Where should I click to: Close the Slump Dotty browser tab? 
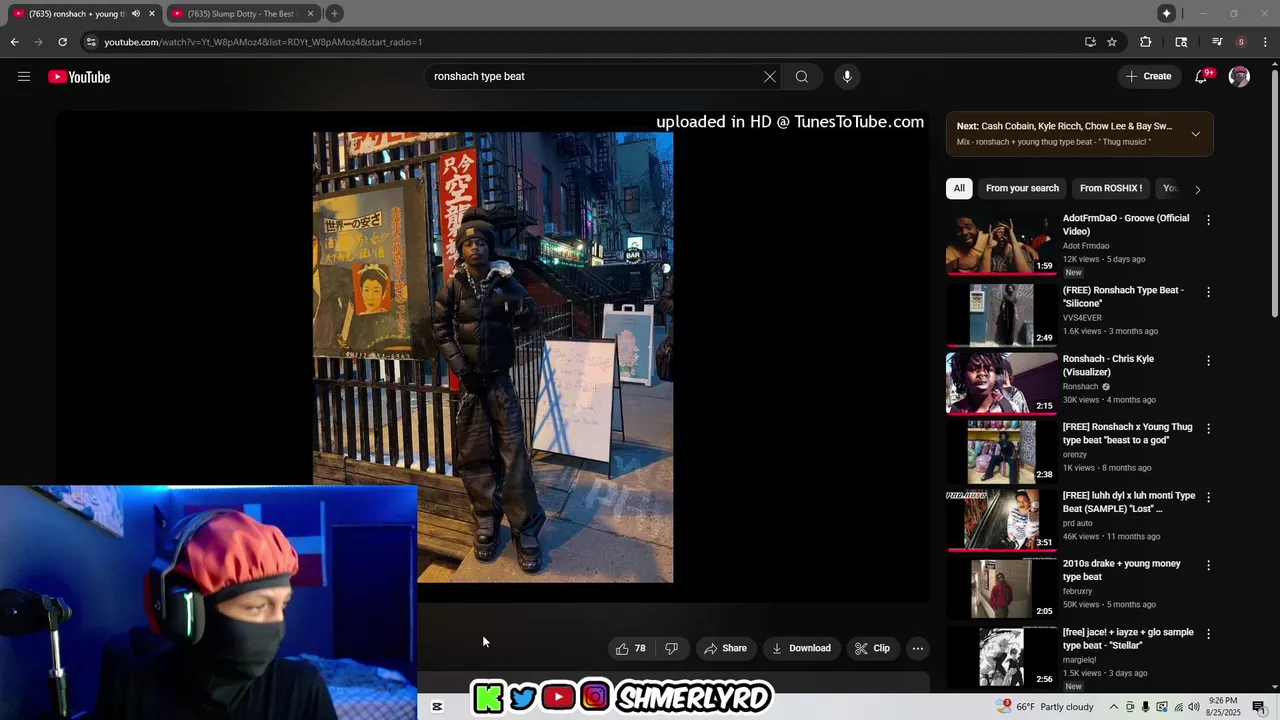point(310,13)
